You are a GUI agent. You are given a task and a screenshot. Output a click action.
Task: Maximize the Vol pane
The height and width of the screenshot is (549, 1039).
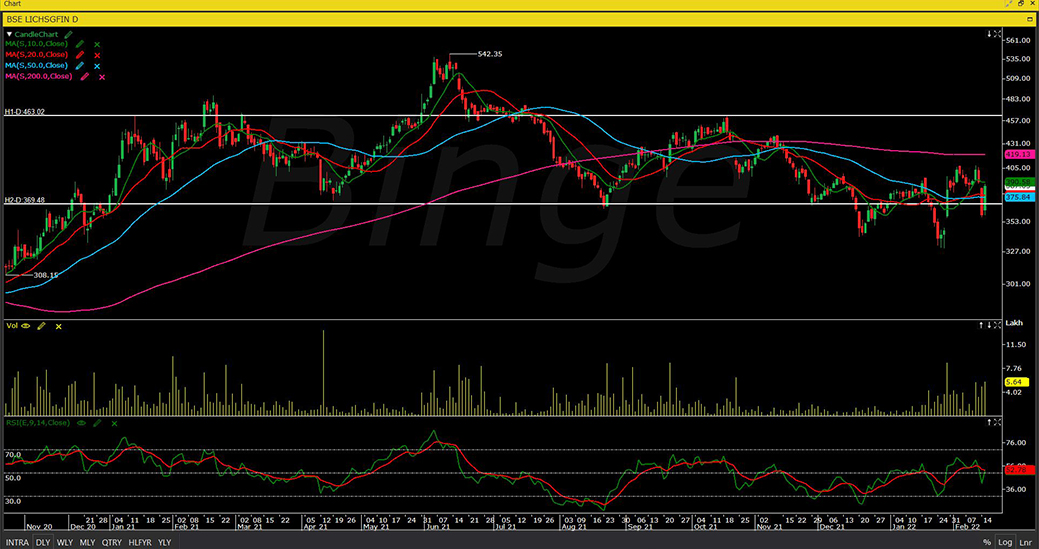point(997,325)
